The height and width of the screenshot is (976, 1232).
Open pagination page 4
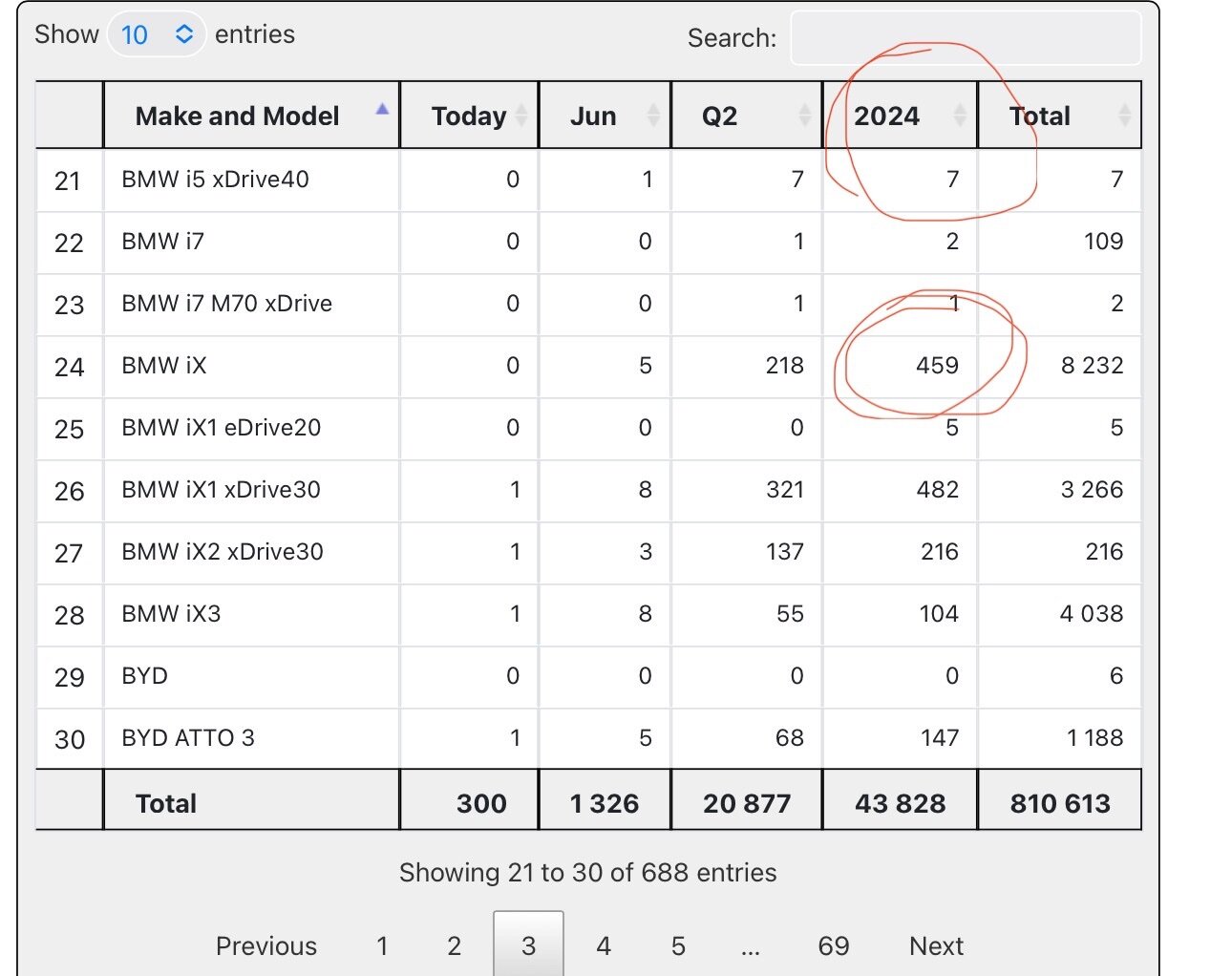tap(604, 945)
